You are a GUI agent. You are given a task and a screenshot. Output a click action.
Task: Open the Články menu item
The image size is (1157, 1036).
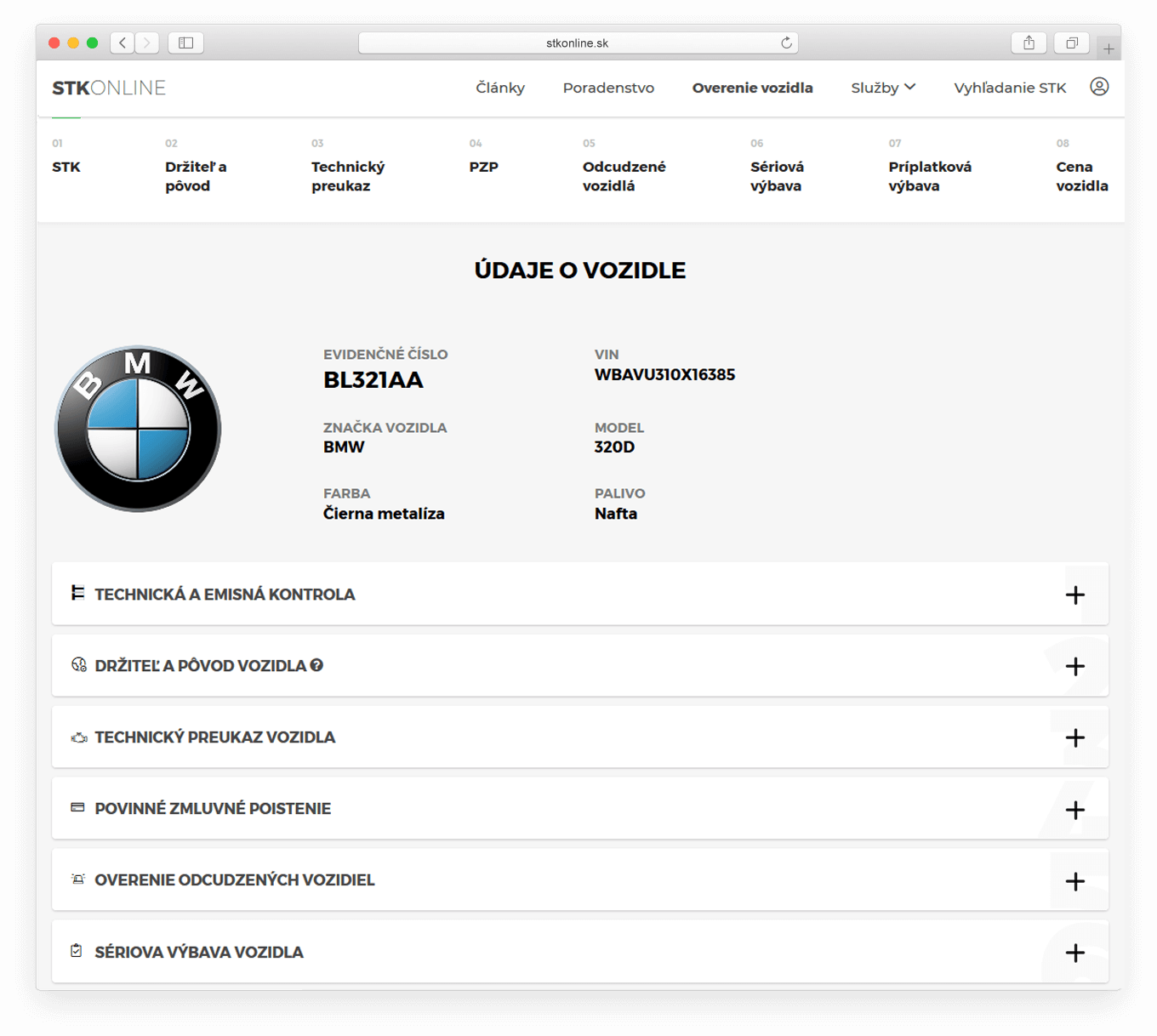(x=500, y=88)
